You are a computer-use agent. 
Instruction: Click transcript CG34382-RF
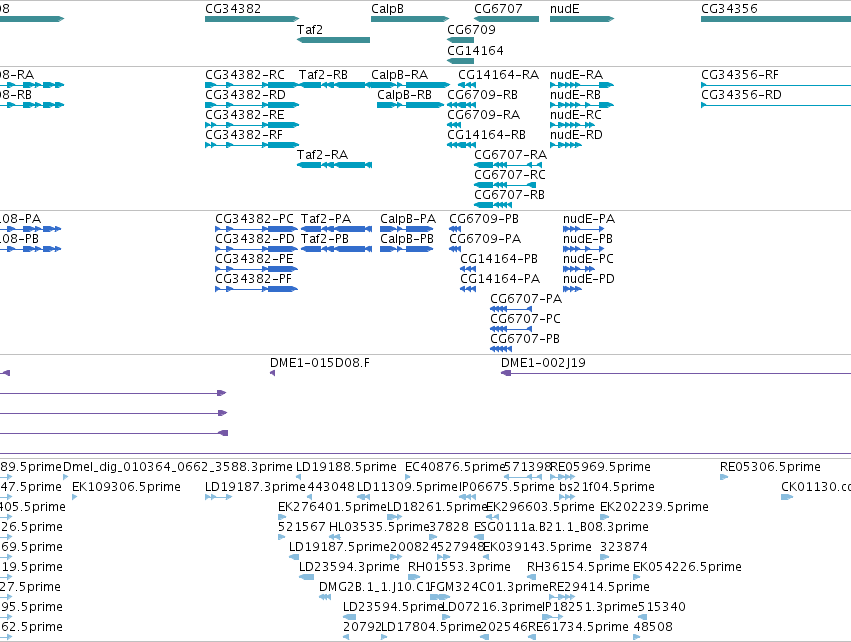pyautogui.click(x=244, y=135)
